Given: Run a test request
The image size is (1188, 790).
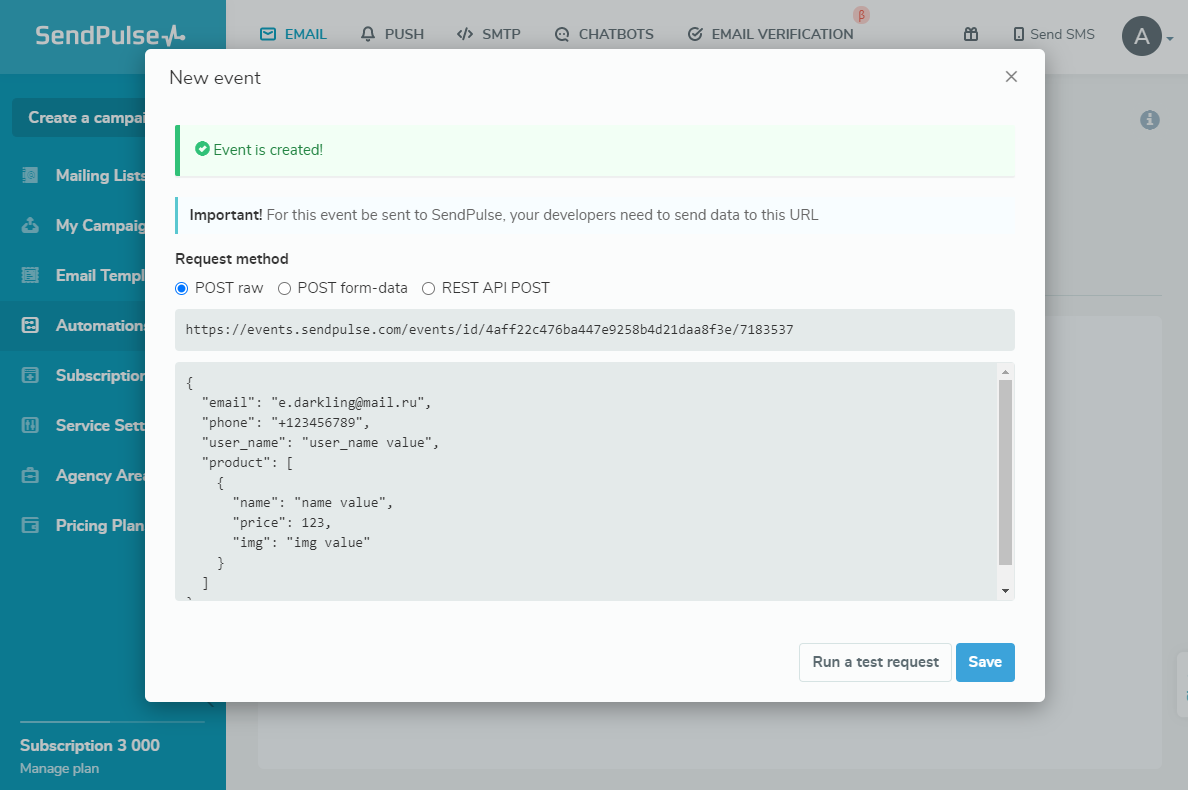Looking at the screenshot, I should [x=875, y=662].
